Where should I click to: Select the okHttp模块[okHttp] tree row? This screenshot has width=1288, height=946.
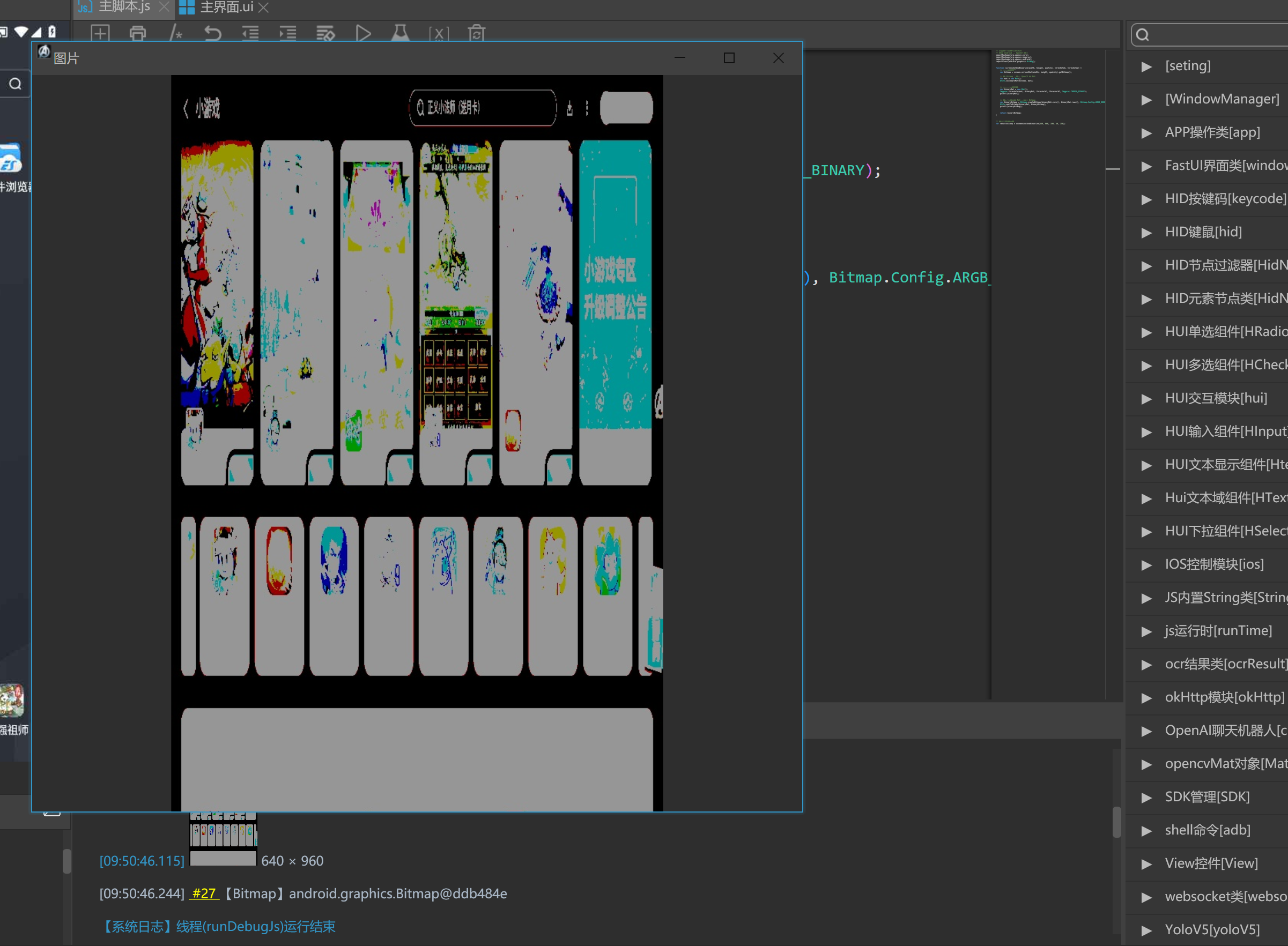coord(1206,697)
